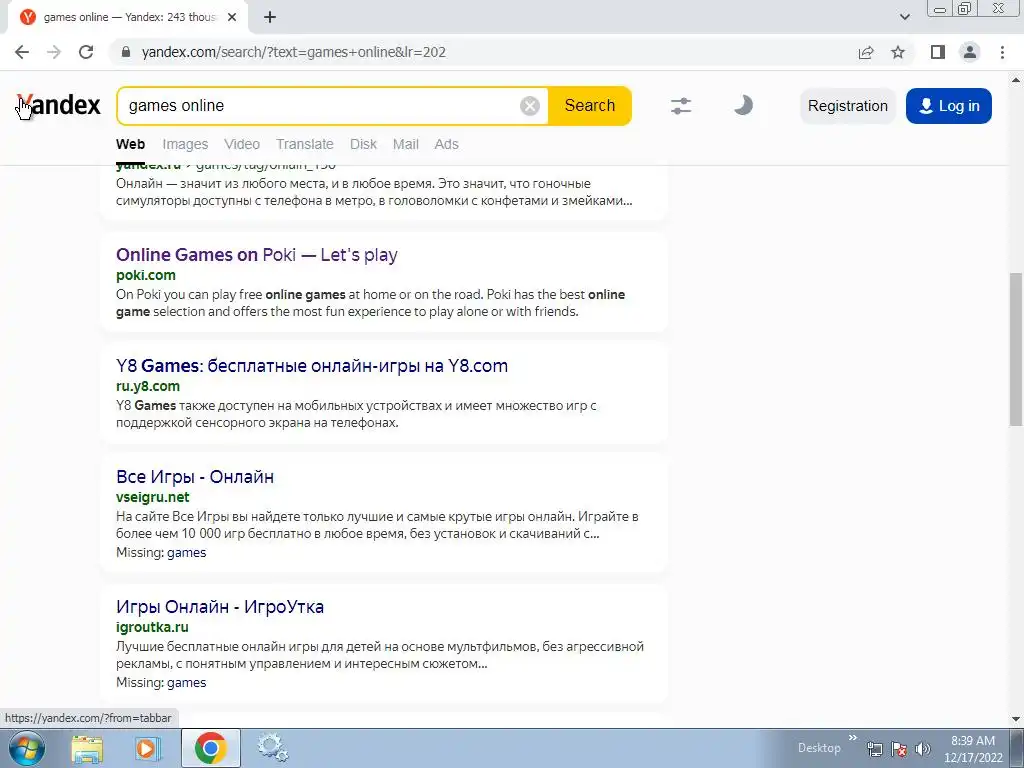Open a new tab with plus

(270, 17)
